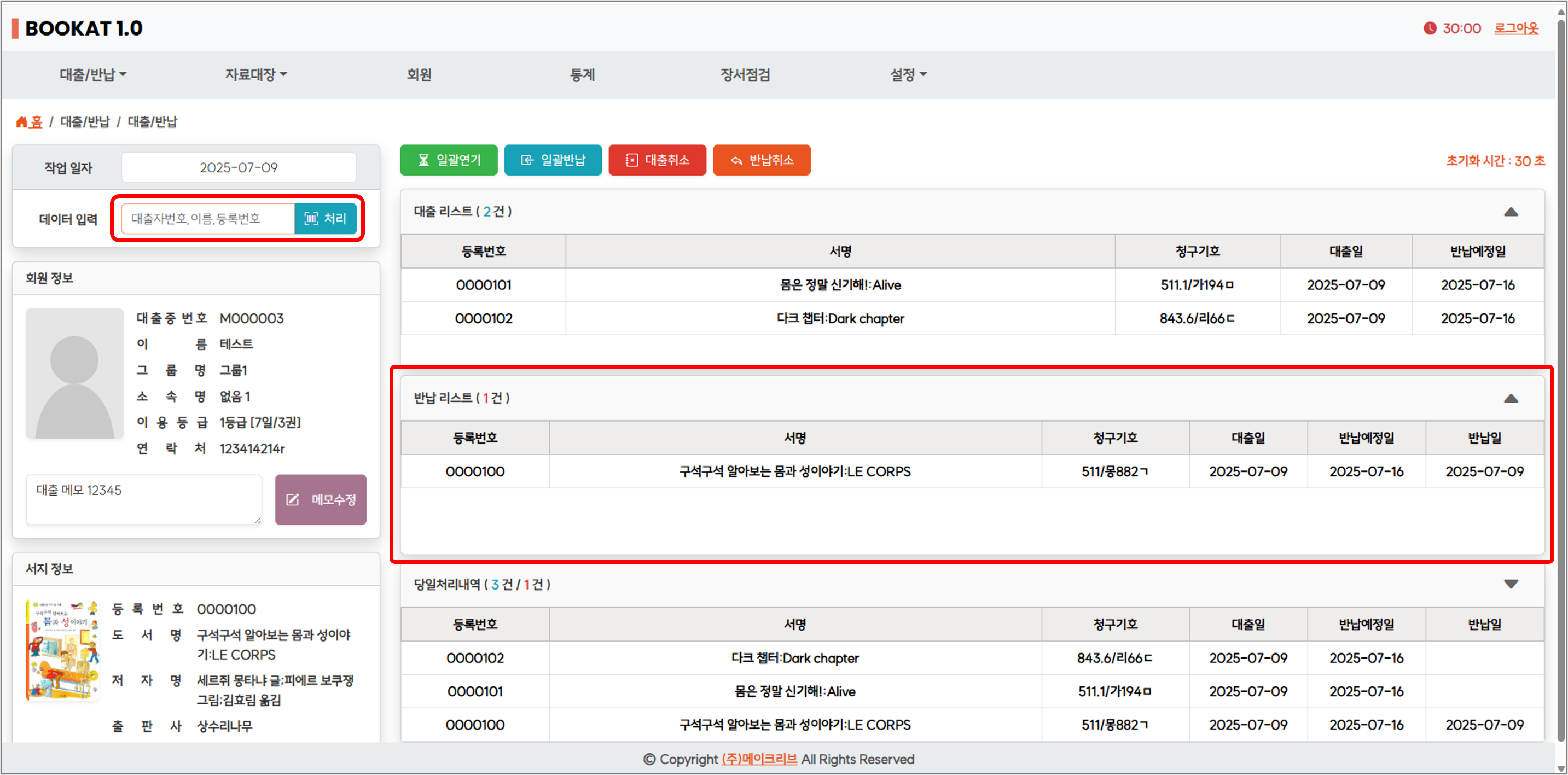
Task: Open the 설정 dropdown menu
Action: (908, 75)
